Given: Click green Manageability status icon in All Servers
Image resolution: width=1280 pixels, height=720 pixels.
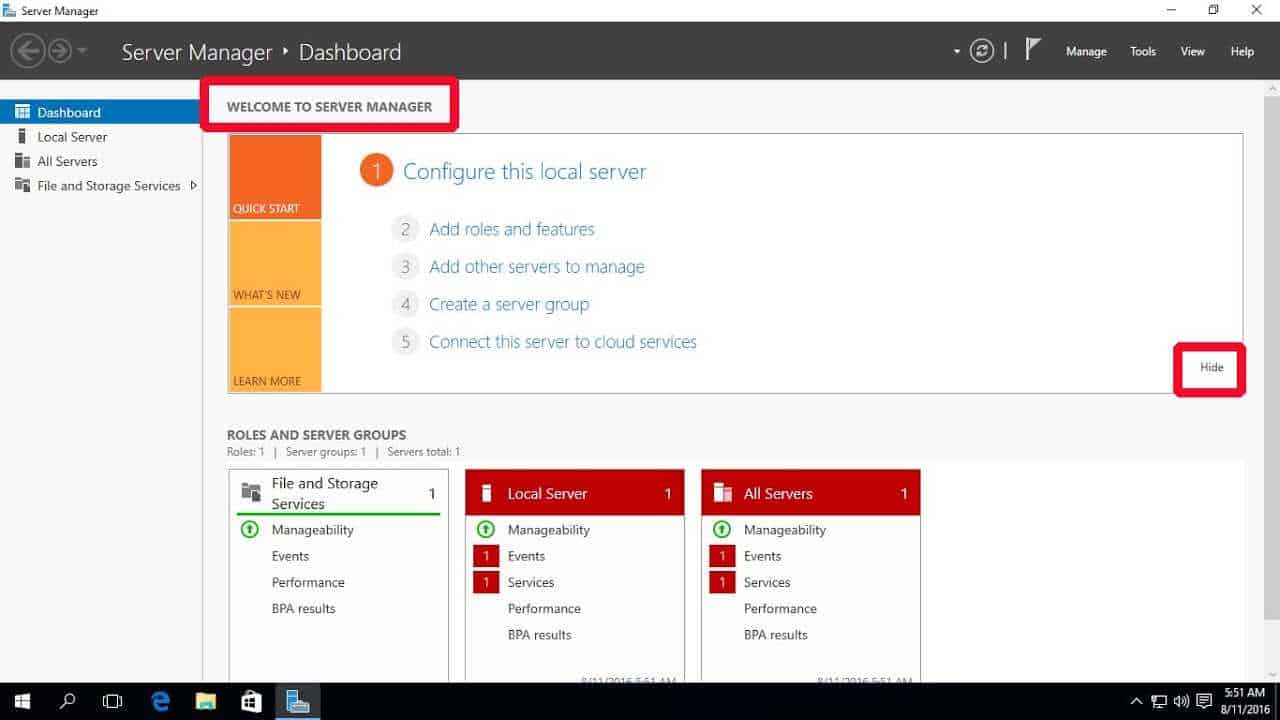Looking at the screenshot, I should (x=722, y=530).
